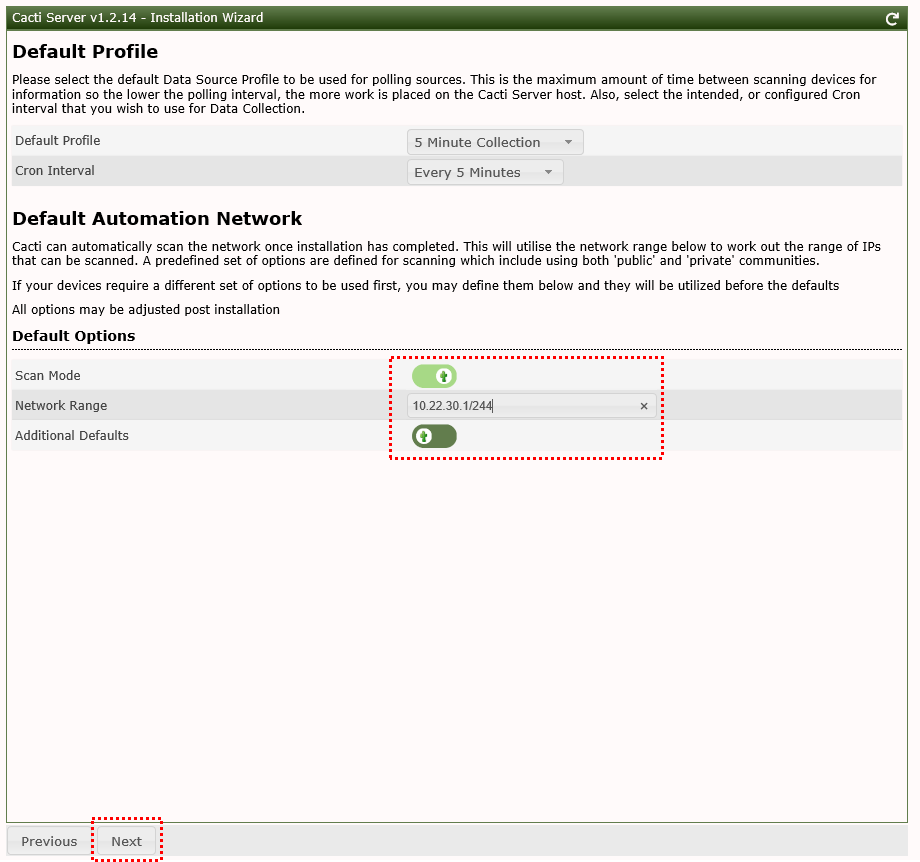The width and height of the screenshot is (920, 862).
Task: Click the 'Scan Mode' label
Action: pos(48,376)
